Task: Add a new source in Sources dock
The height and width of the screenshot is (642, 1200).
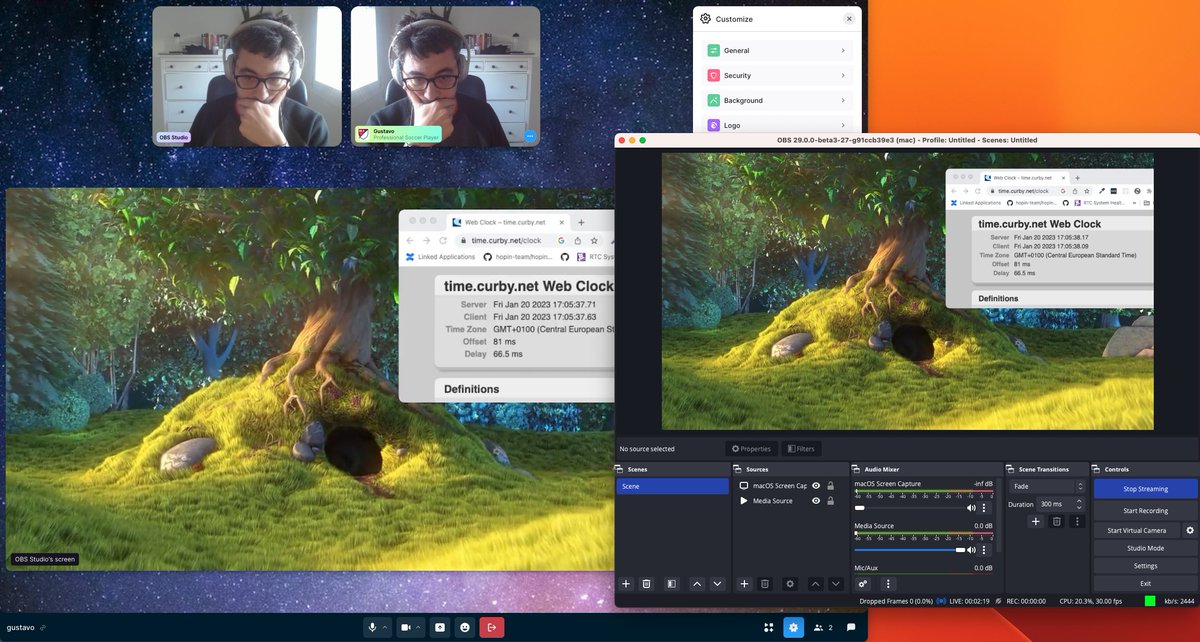Action: [x=744, y=583]
